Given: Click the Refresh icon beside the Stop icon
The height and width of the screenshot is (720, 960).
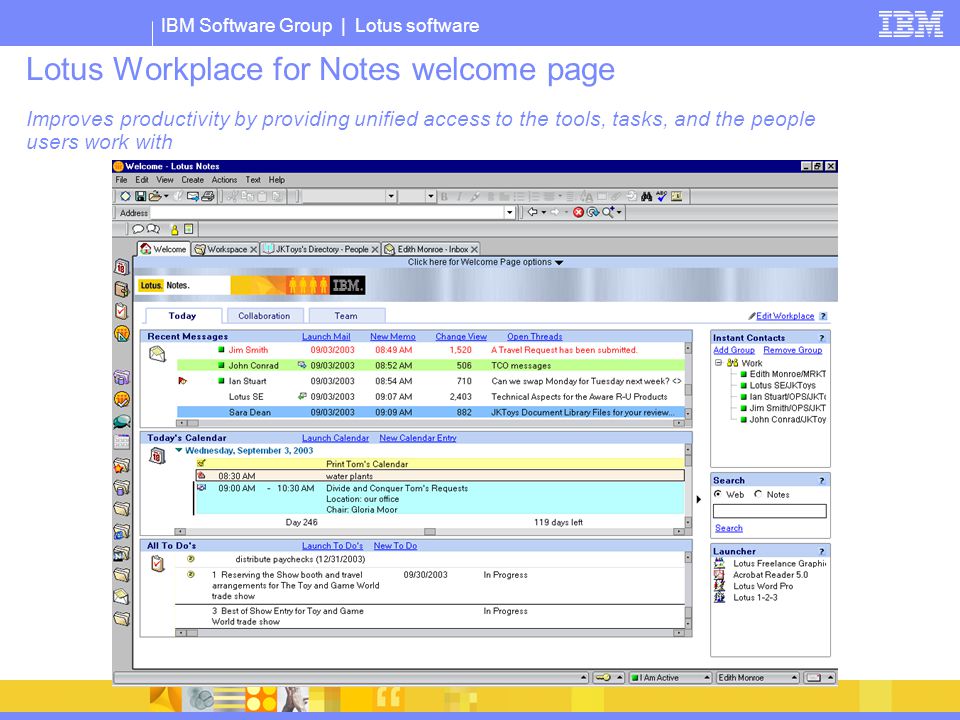Looking at the screenshot, I should click(593, 212).
